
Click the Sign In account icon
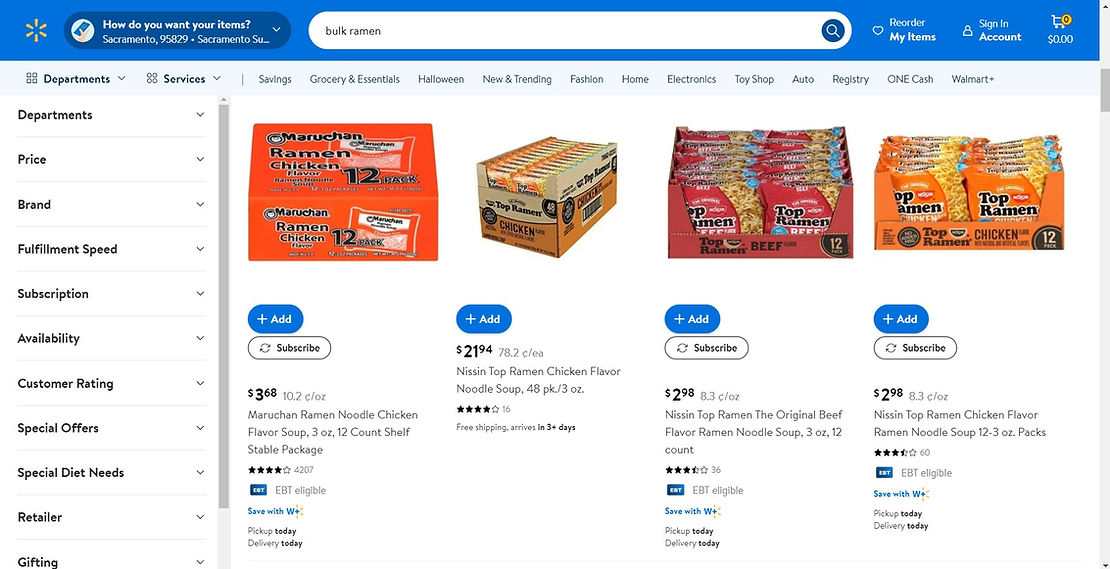967,31
